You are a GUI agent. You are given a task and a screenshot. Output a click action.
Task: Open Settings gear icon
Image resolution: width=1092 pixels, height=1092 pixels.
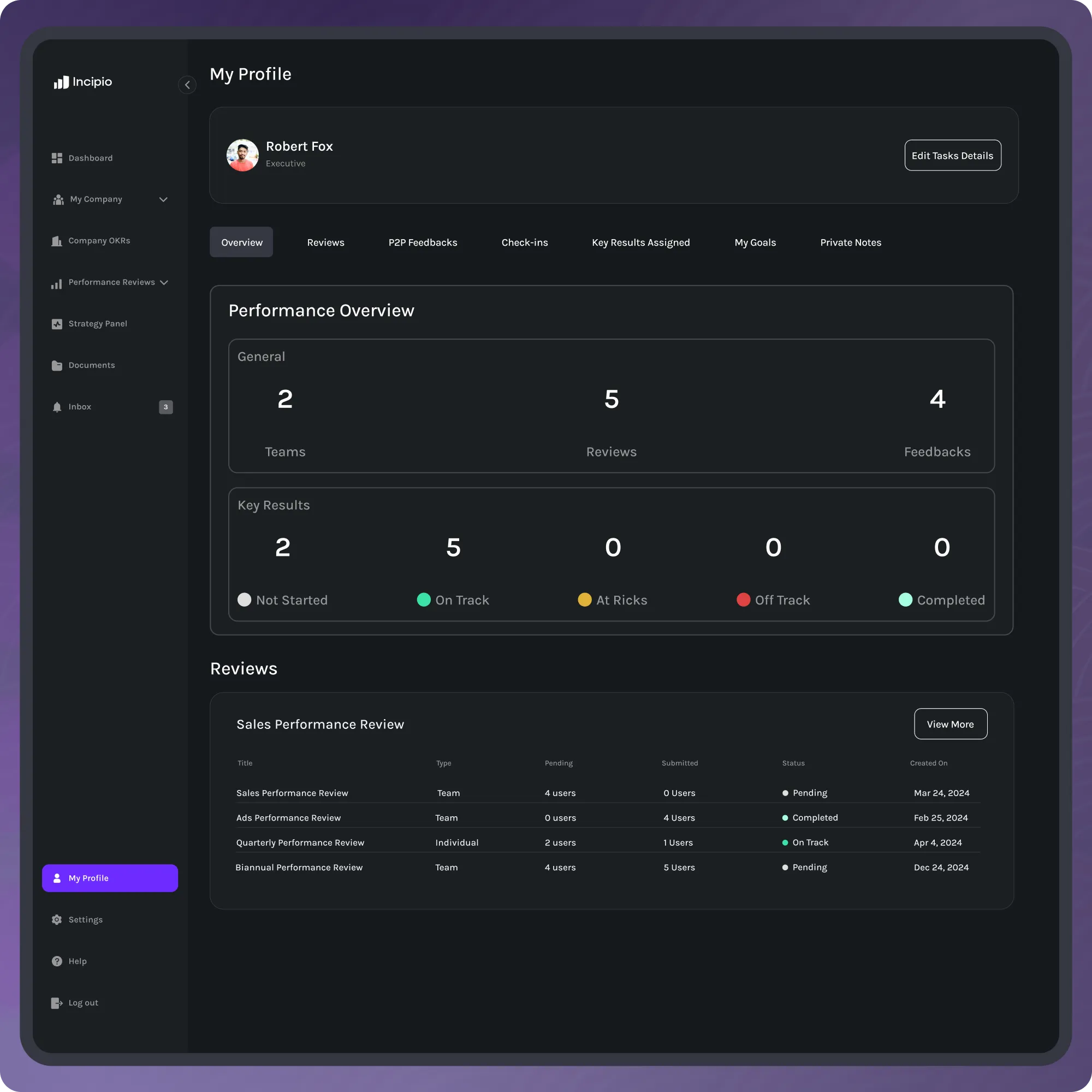point(57,919)
